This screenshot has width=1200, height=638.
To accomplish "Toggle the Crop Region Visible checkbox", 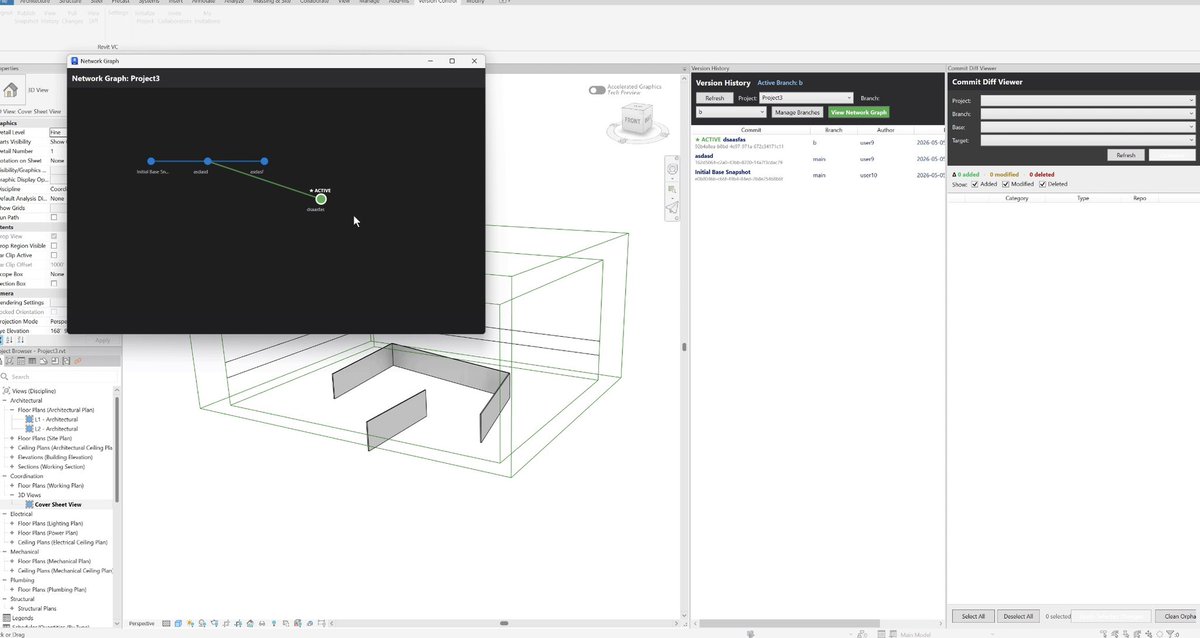I will tap(54, 245).
